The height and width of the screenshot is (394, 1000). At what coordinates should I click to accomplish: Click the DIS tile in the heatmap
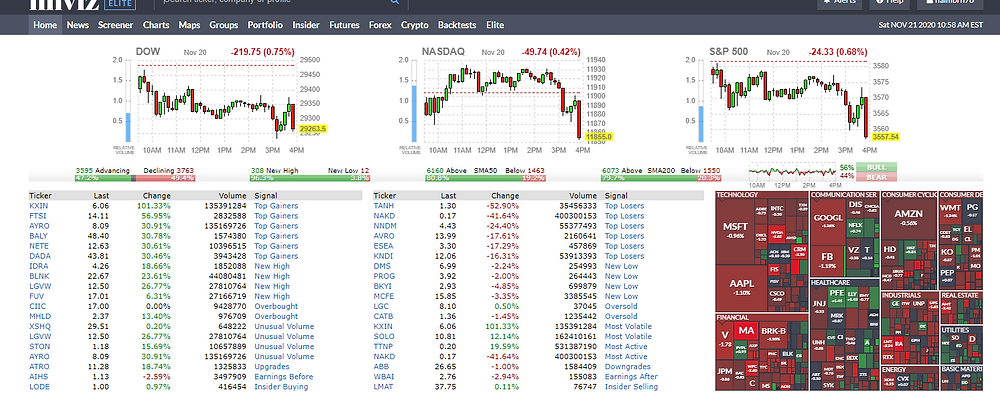856,207
